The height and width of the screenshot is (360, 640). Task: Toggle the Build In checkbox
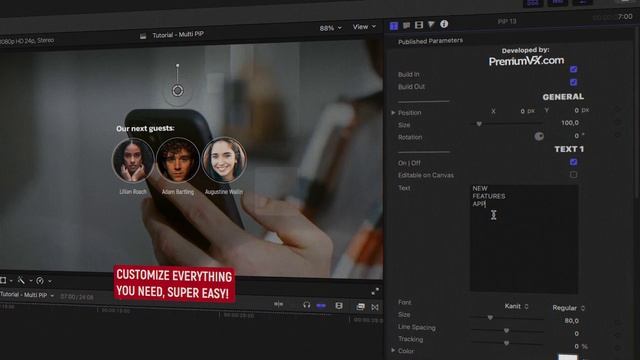(x=573, y=69)
